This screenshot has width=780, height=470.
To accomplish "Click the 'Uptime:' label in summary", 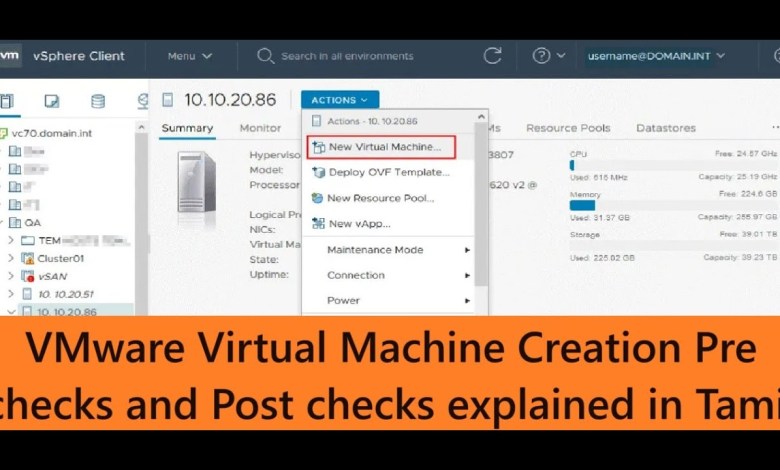I will click(x=269, y=275).
